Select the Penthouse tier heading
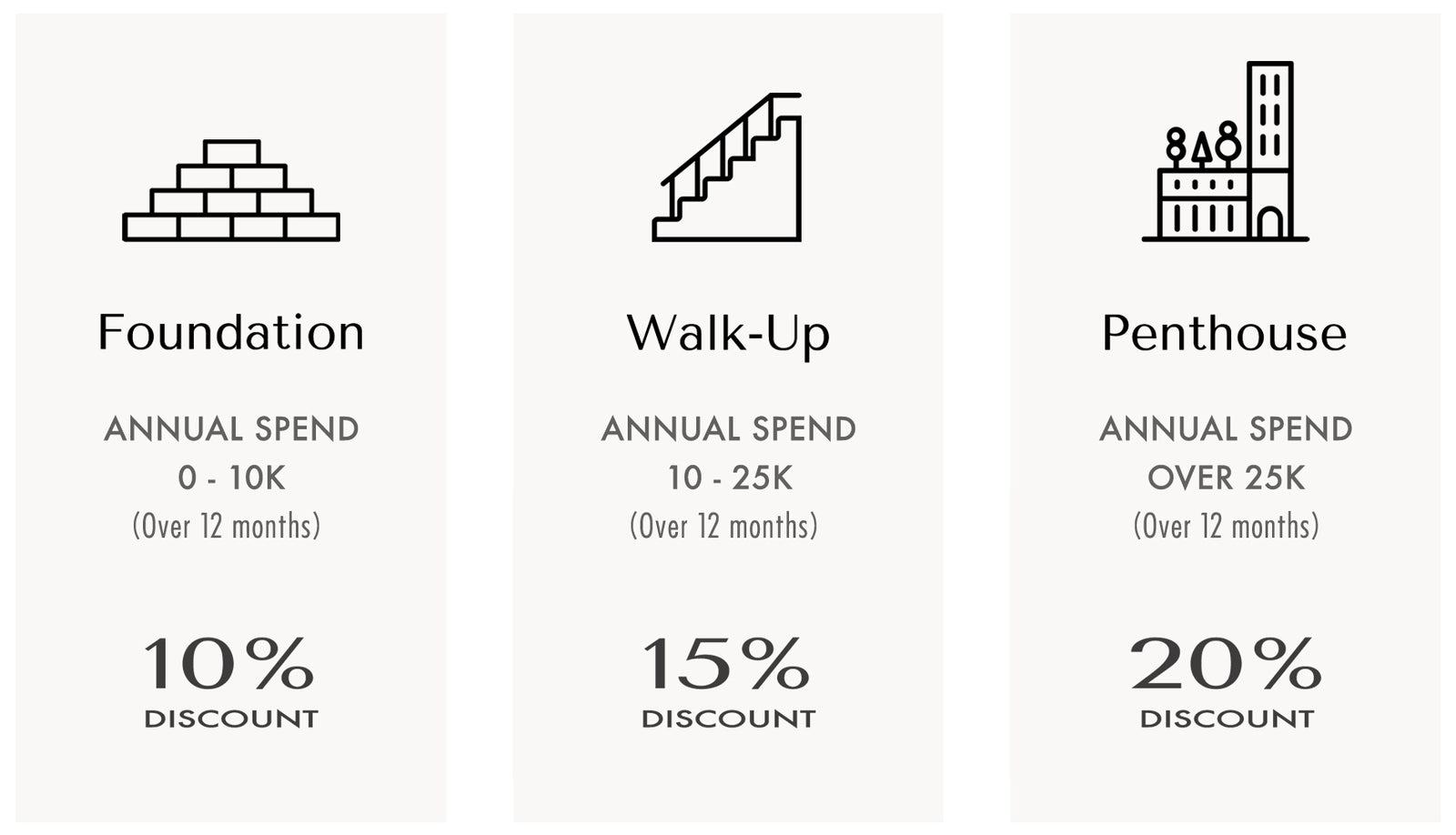1456x835 pixels. point(1225,333)
